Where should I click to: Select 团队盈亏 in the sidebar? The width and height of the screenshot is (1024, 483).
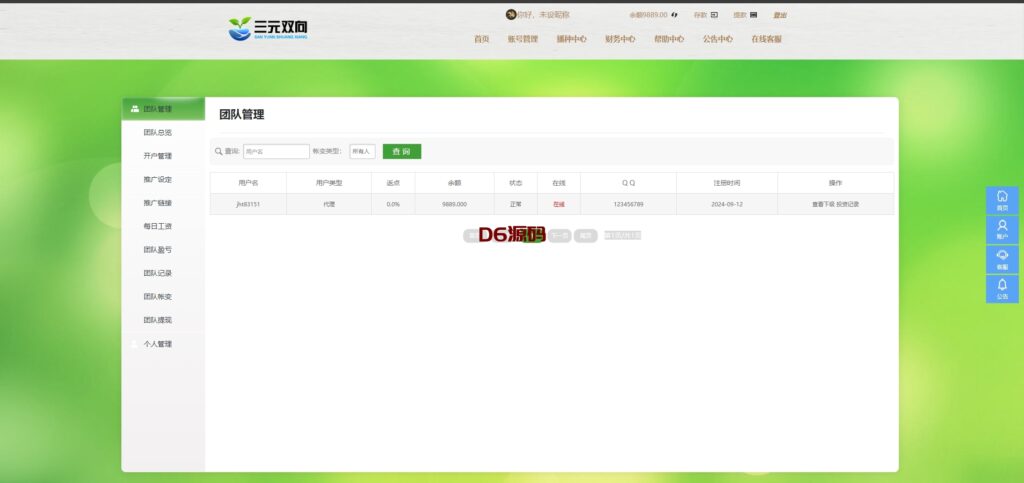pos(157,250)
